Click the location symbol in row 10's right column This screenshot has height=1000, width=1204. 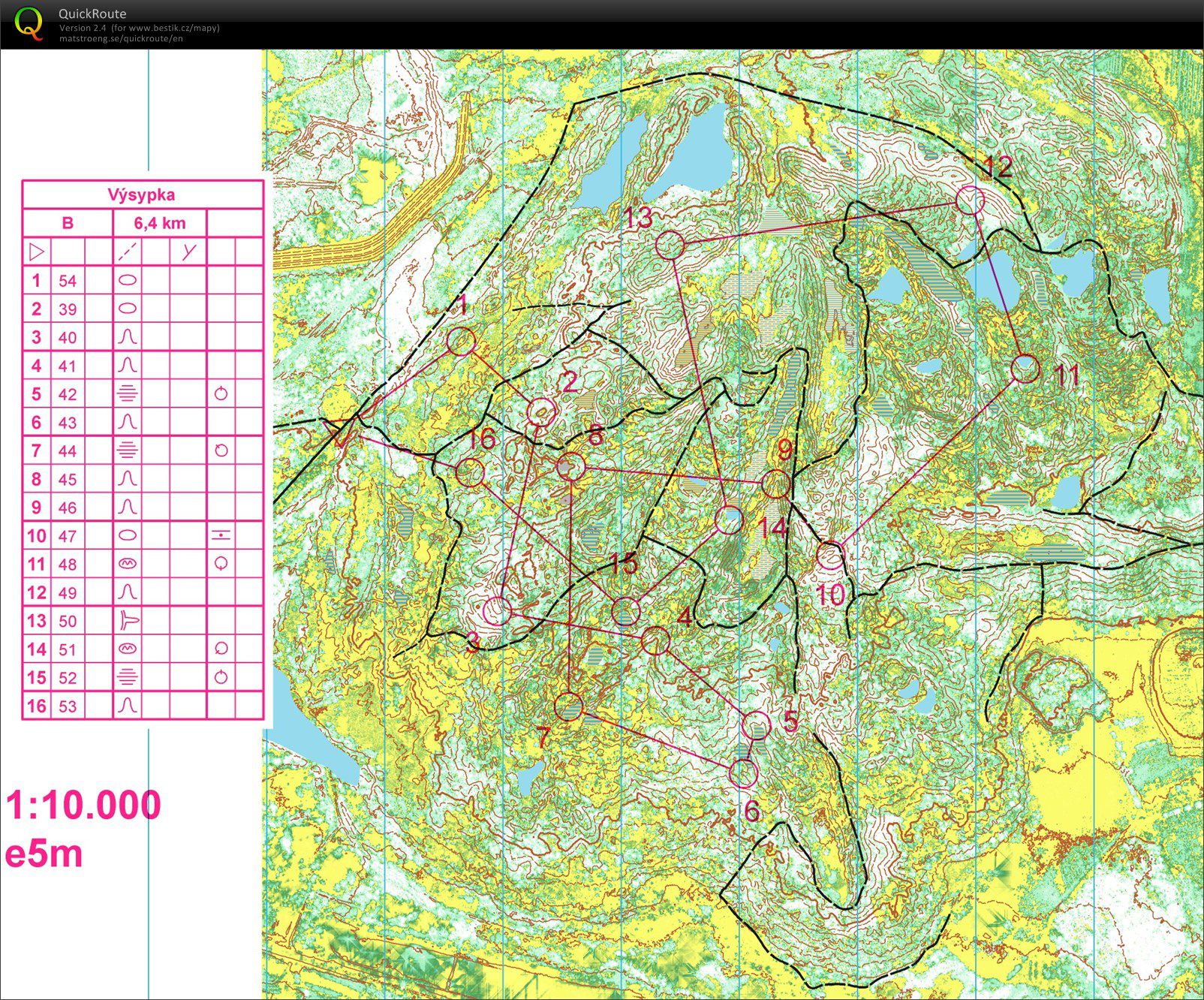tap(221, 535)
